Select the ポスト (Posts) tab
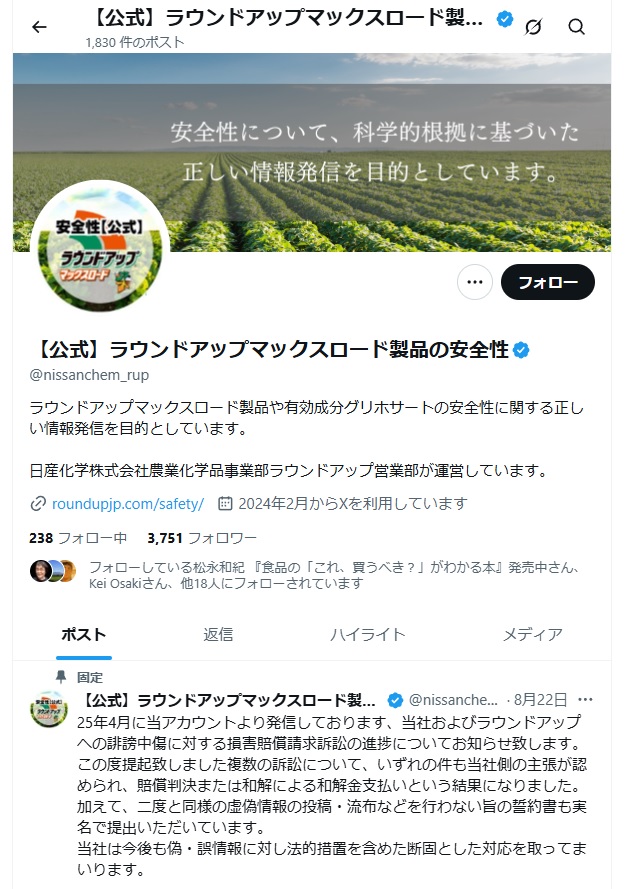Image resolution: width=631 pixels, height=889 pixels. click(84, 634)
